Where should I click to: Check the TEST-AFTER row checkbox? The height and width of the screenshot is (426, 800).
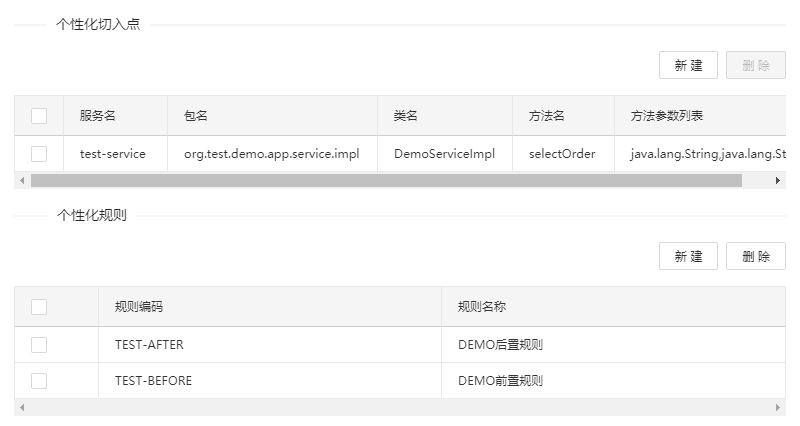click(x=39, y=345)
